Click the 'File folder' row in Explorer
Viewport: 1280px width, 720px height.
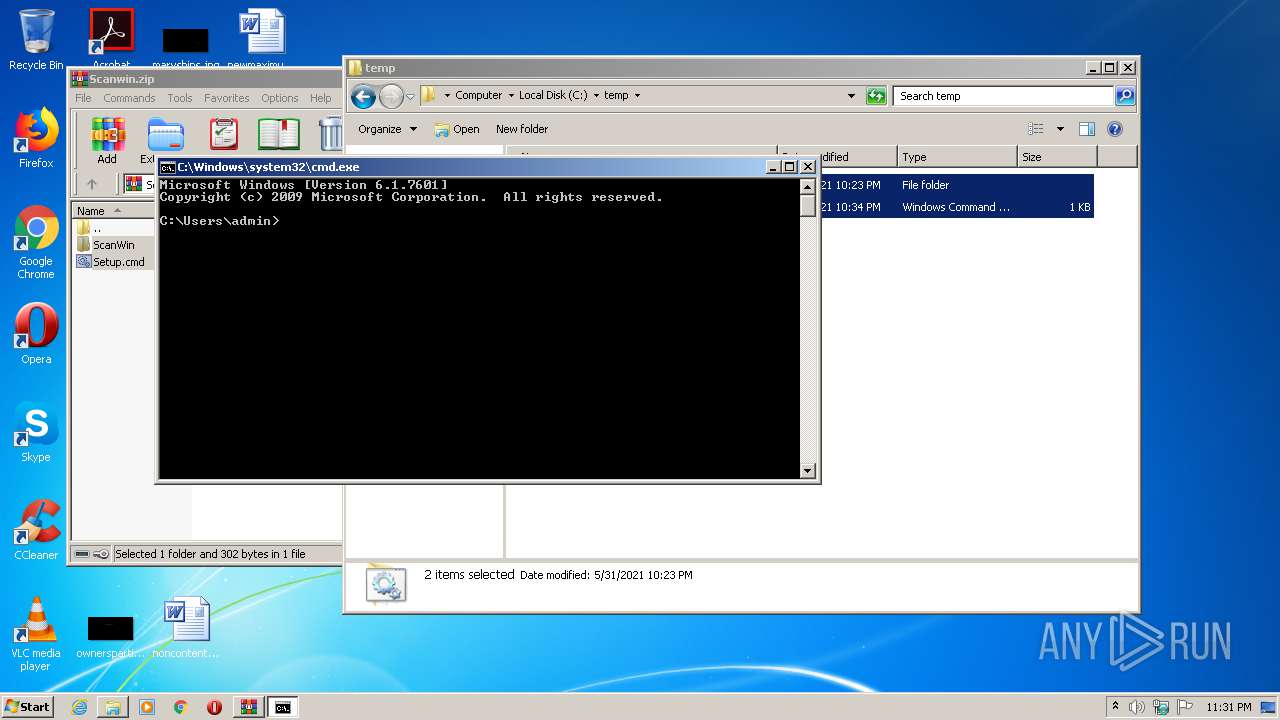tap(956, 185)
